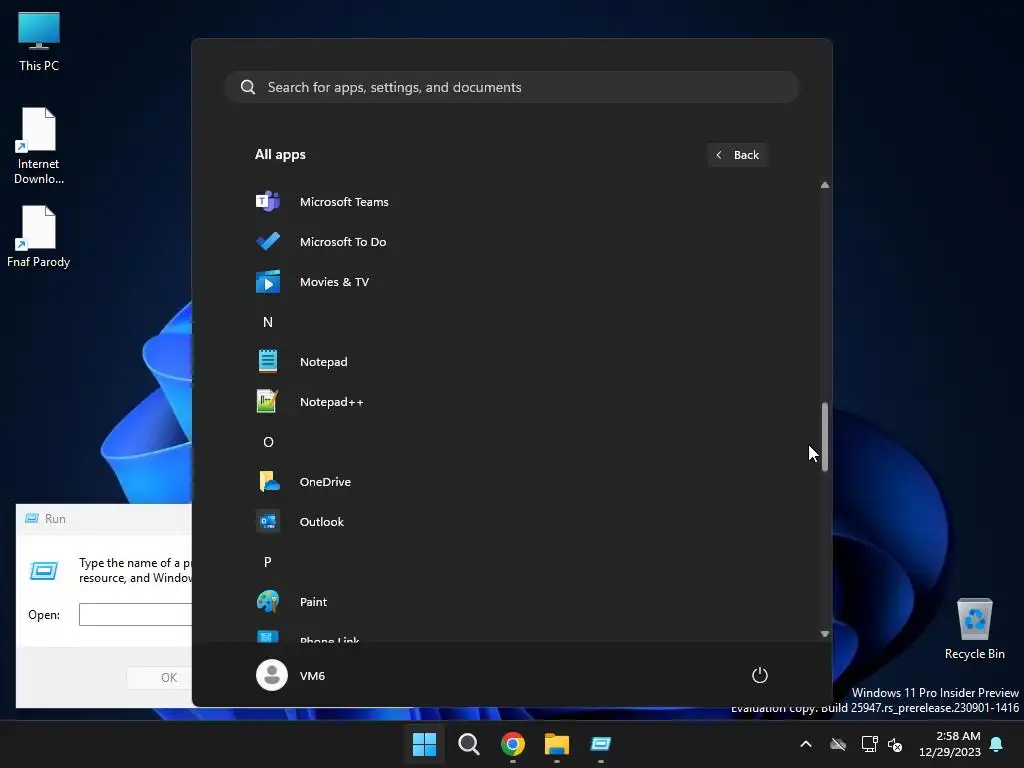Open Microsoft Teams app icon
1024x768 pixels.
tap(268, 202)
